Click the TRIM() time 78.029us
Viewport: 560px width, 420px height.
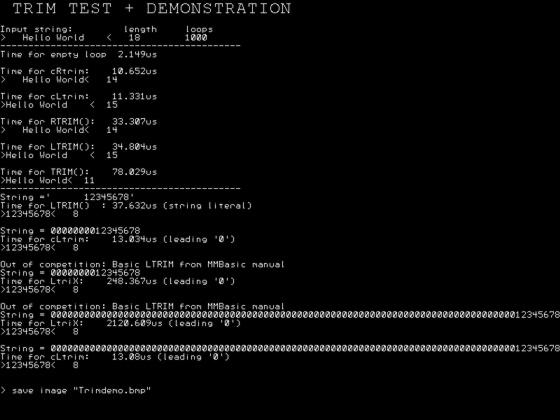pos(134,172)
